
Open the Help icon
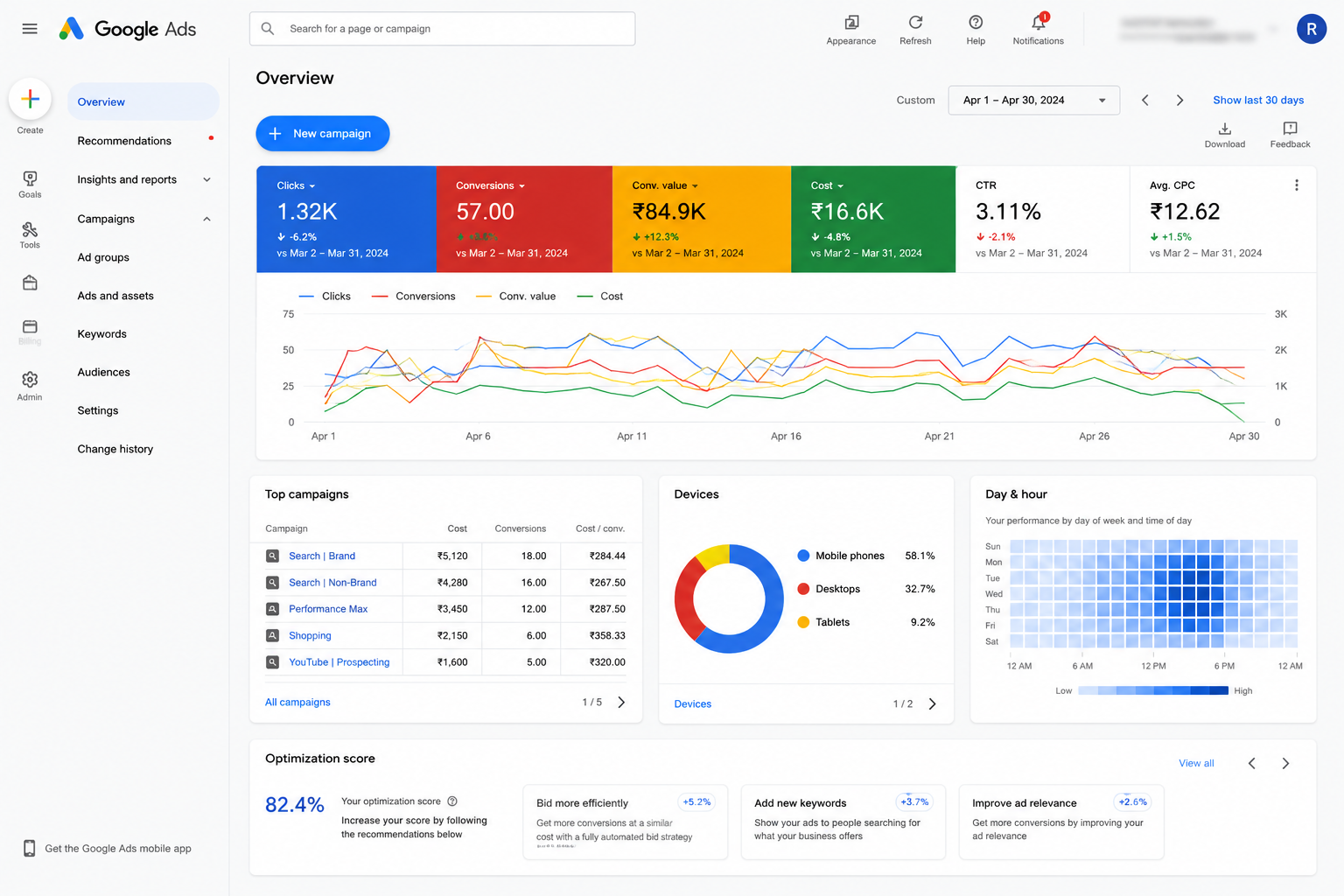click(976, 23)
